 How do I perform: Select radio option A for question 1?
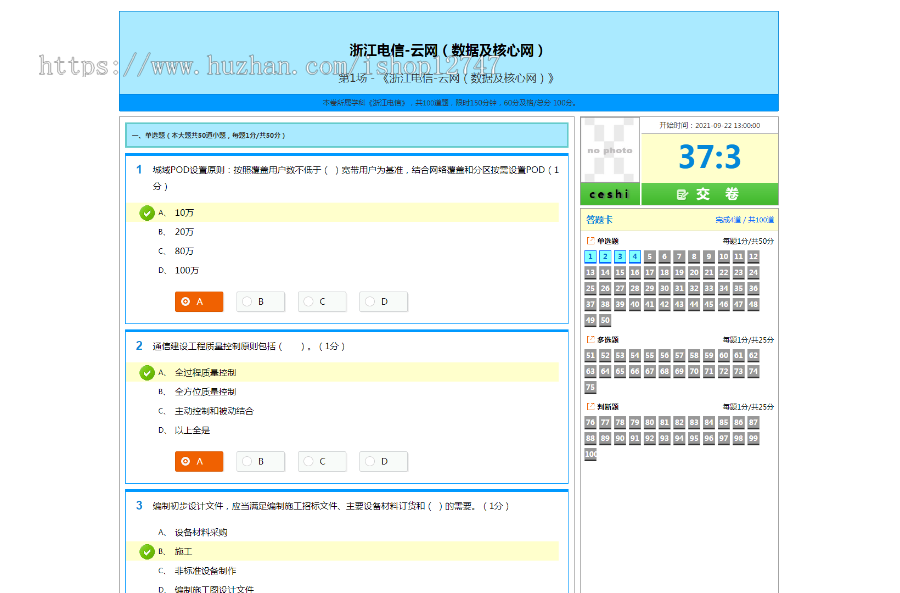[x=199, y=301]
